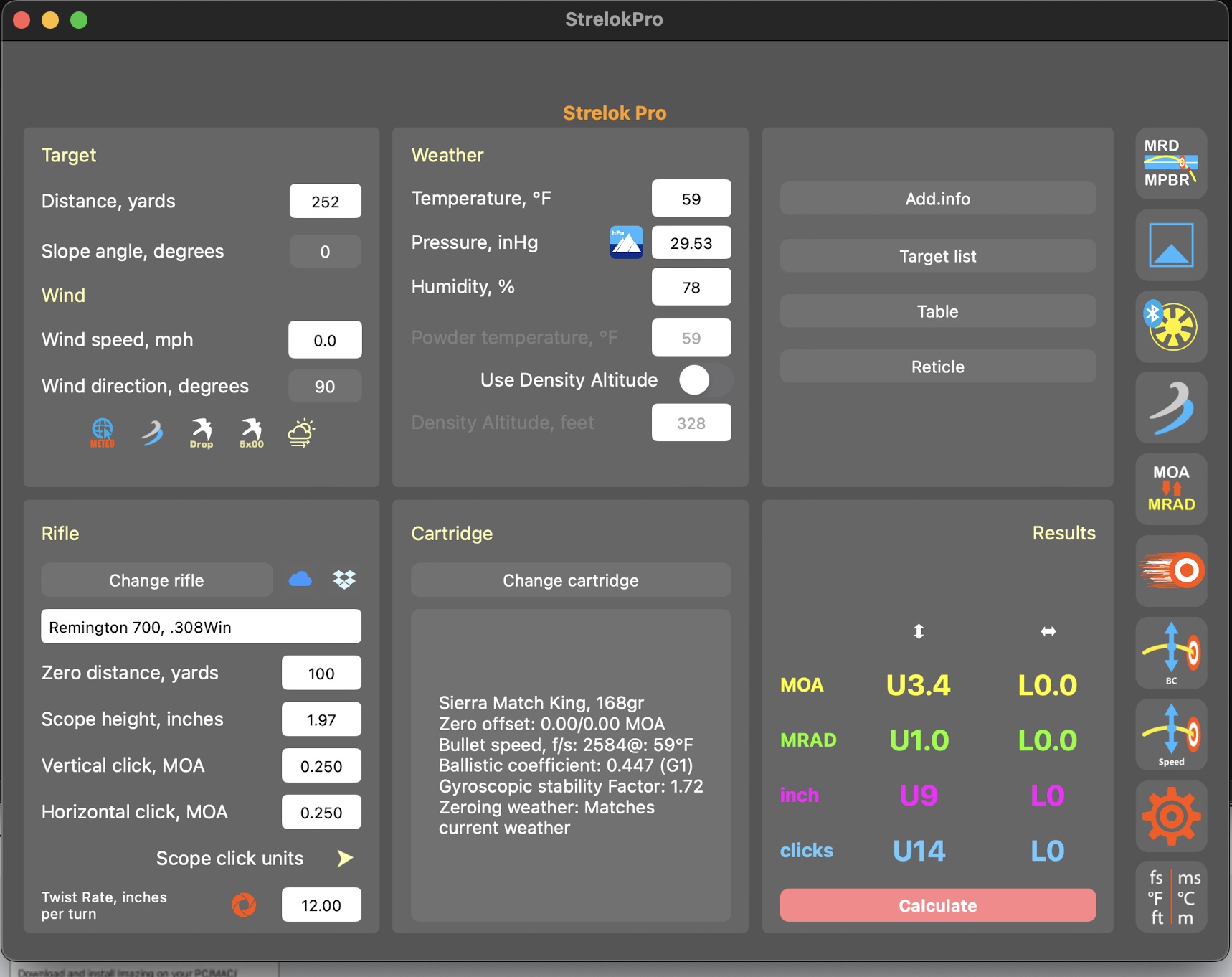This screenshot has height=977, width=1232.
Task: Edit the Pressure inHg field
Action: tap(691, 243)
